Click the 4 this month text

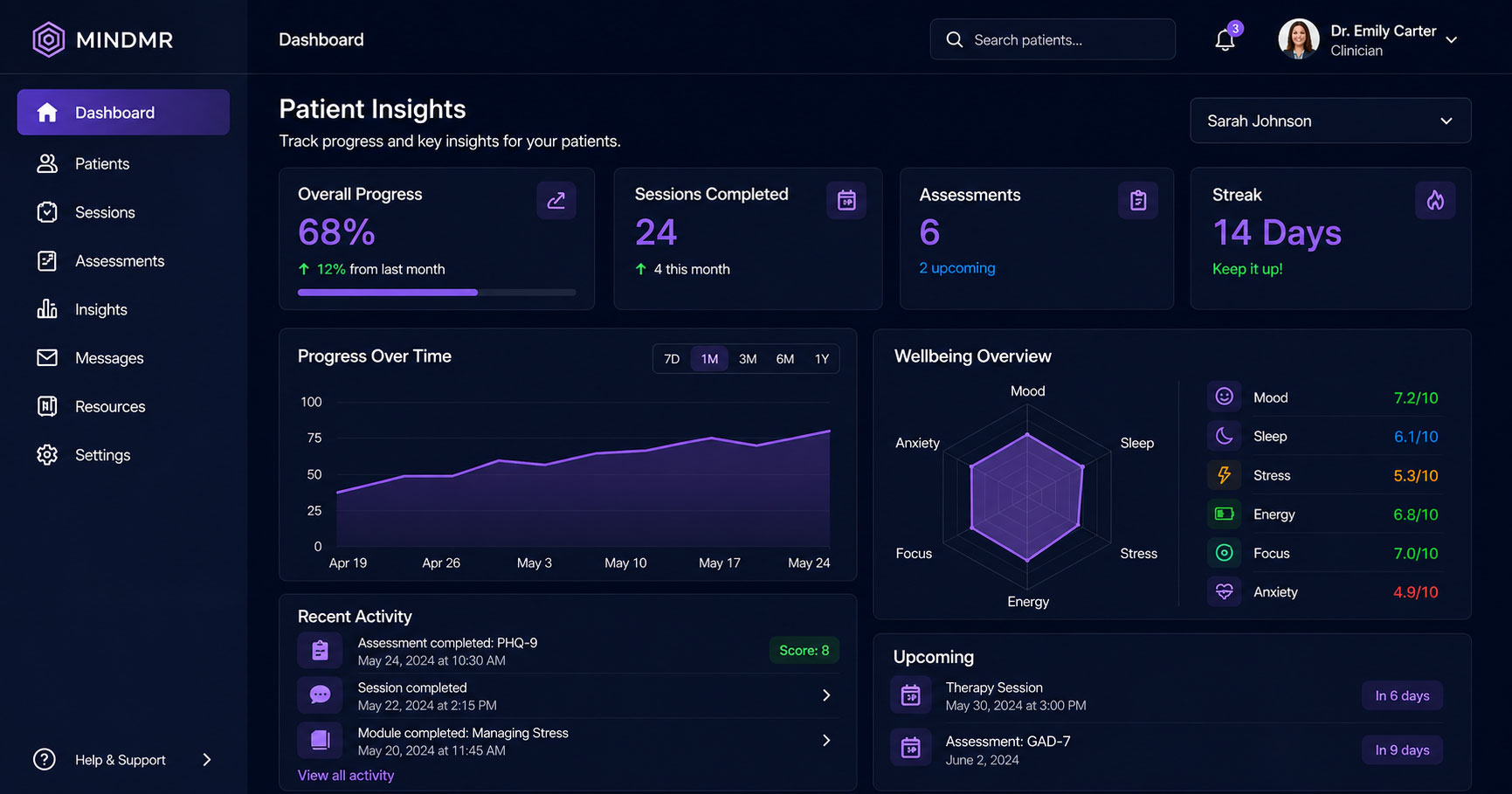[692, 269]
